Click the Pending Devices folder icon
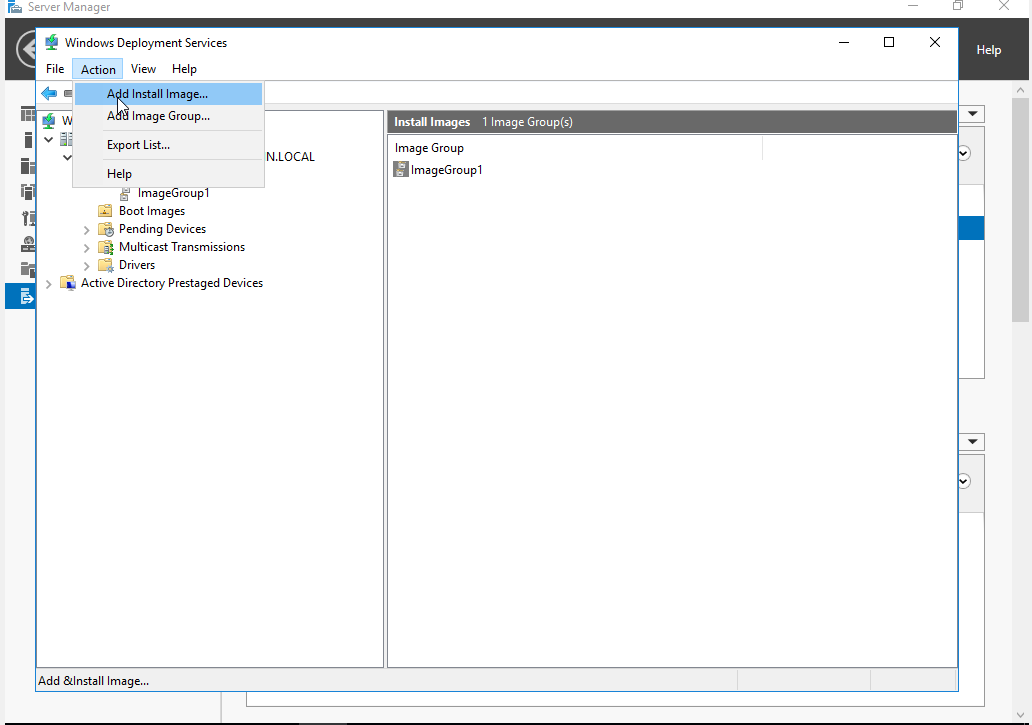 [x=106, y=229]
